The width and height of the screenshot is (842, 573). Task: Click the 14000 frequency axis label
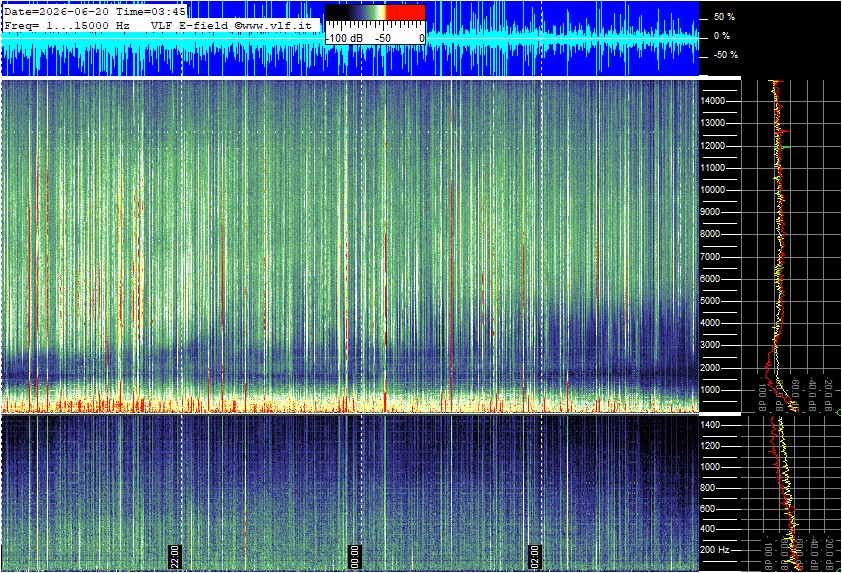(x=712, y=101)
